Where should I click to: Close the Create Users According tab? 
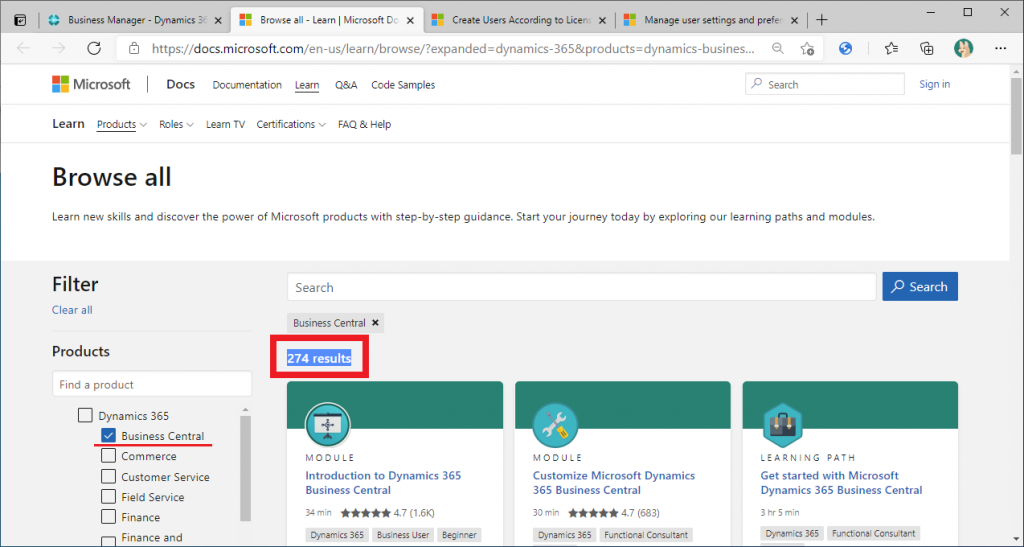[602, 21]
